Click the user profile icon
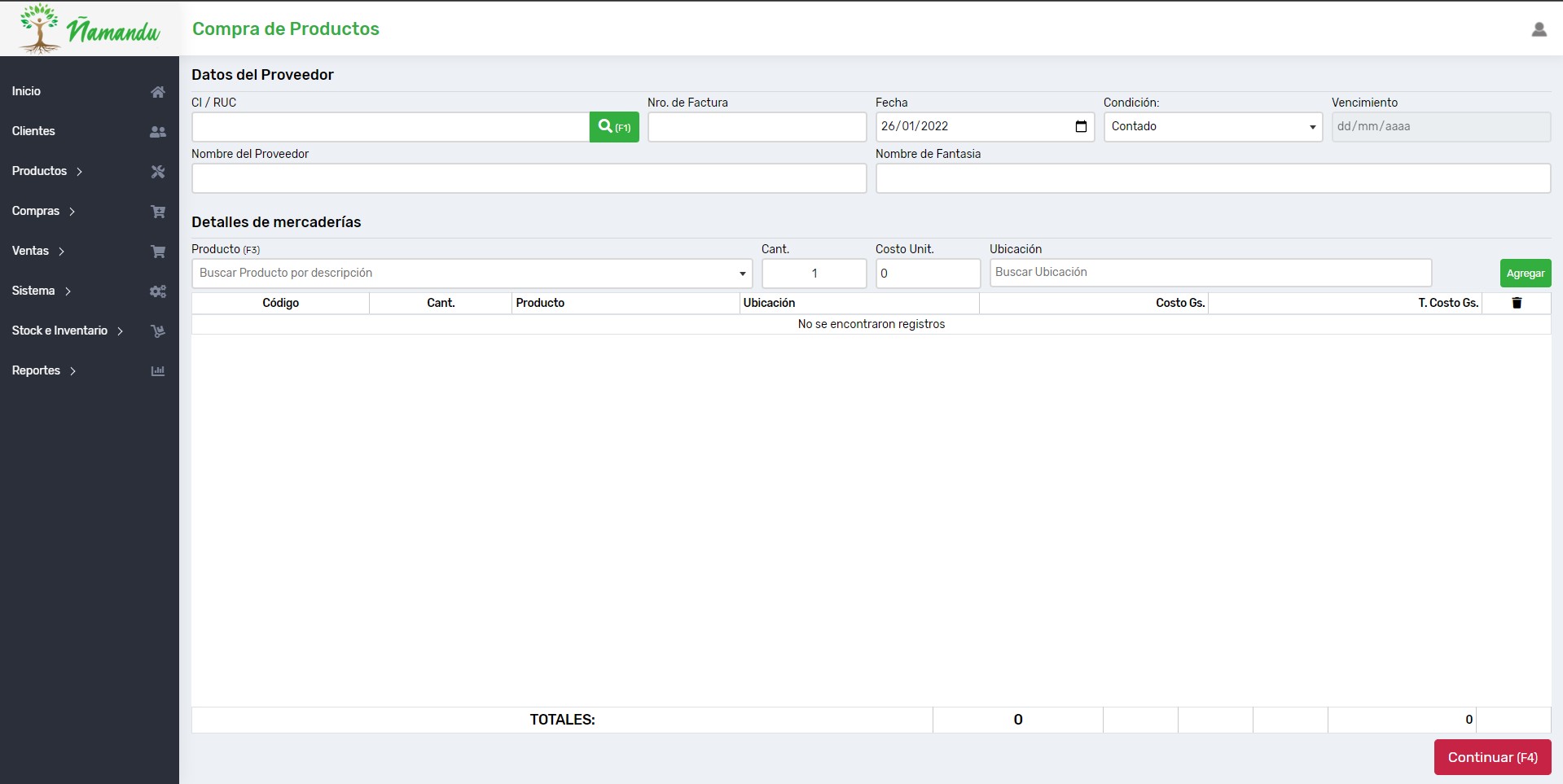 point(1539,29)
